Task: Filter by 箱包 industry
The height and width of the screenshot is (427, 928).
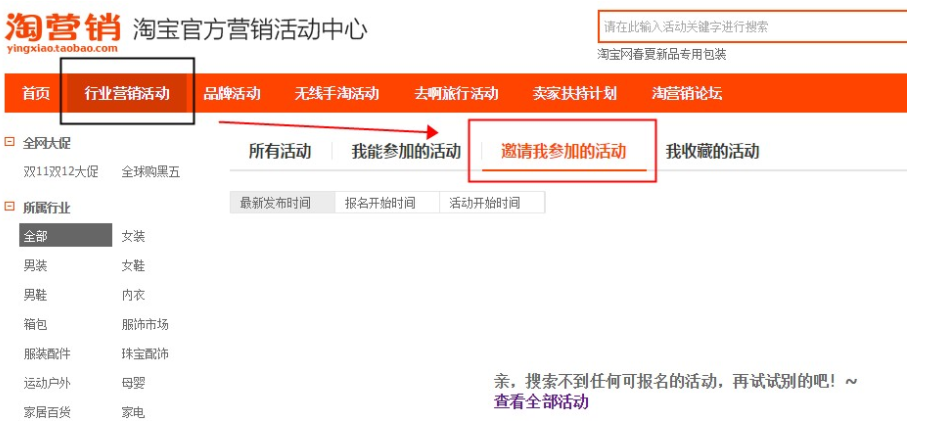Action: coord(35,324)
